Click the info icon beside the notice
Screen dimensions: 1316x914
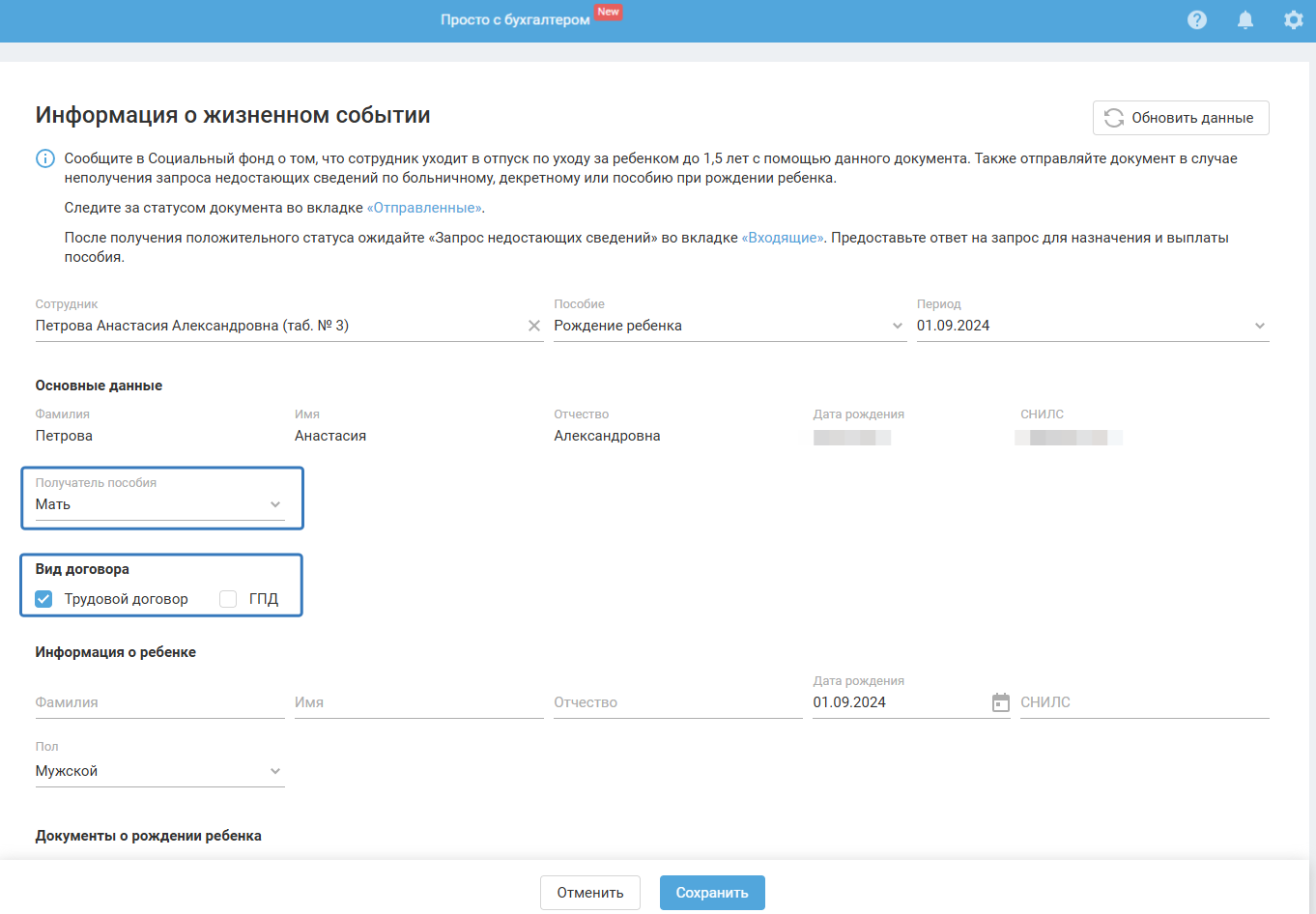[45, 158]
